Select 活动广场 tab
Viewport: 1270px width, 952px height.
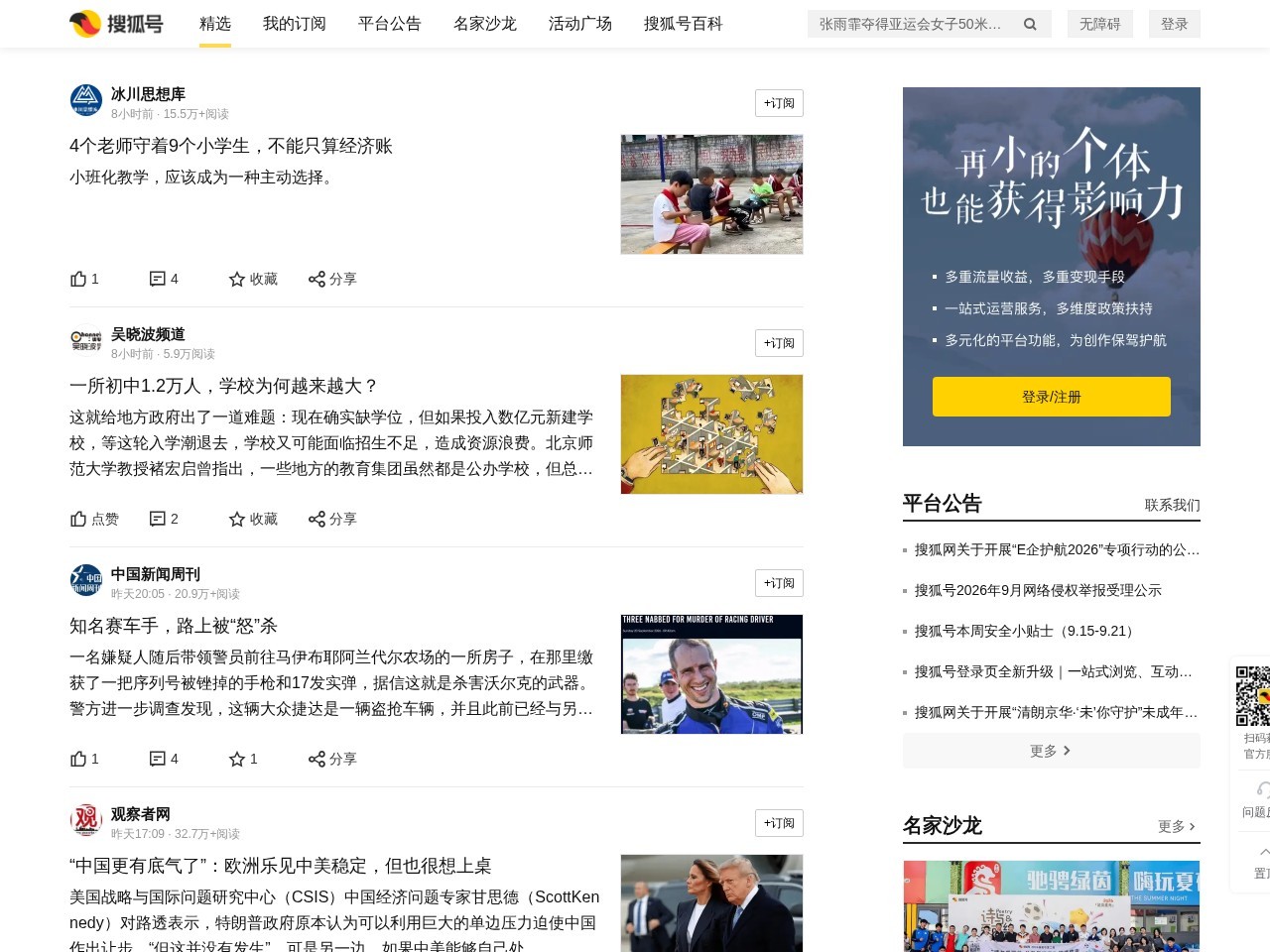[580, 24]
